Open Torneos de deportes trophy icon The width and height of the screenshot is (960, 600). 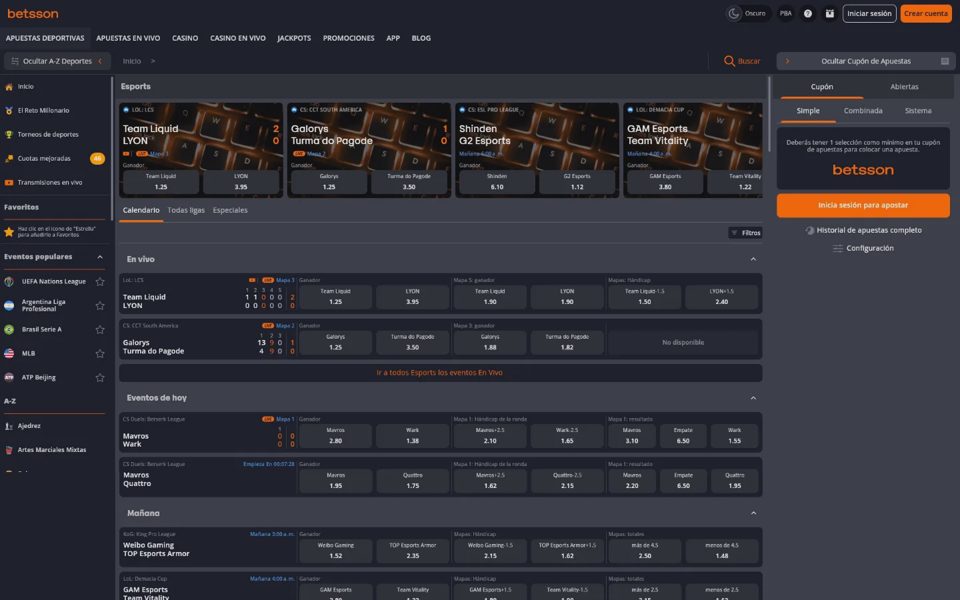click(9, 135)
